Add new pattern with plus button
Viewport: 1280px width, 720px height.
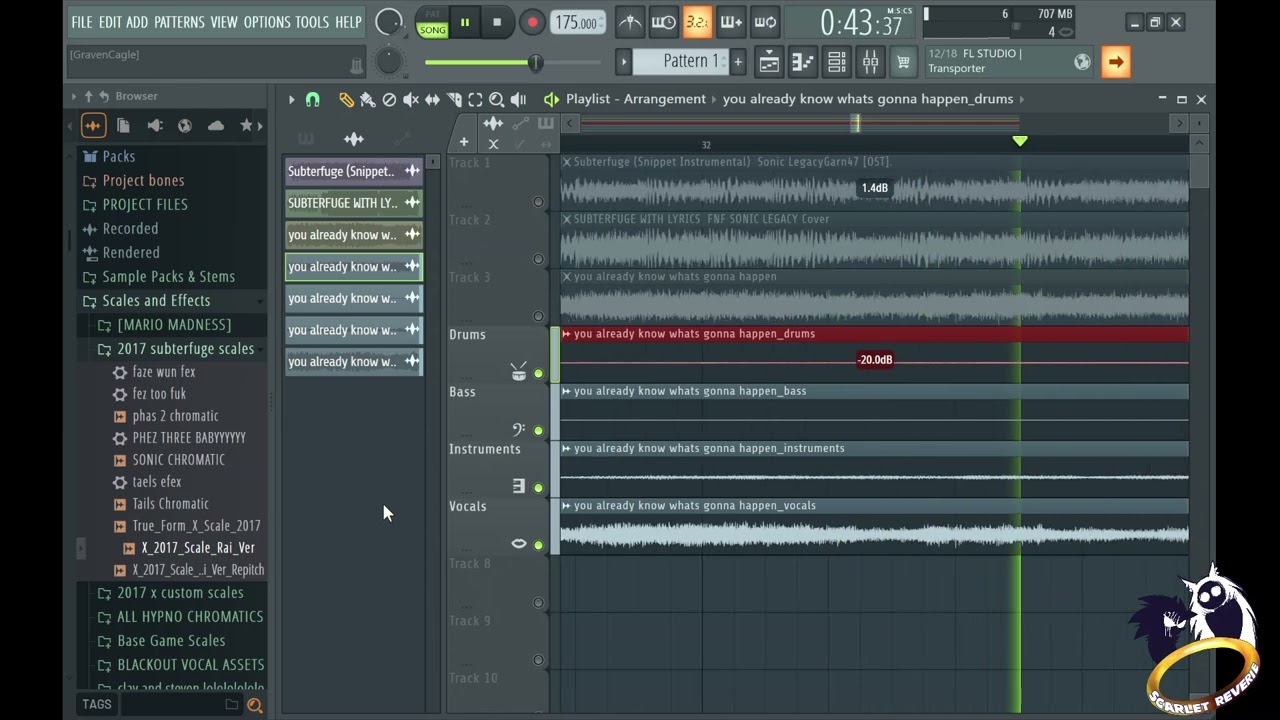[x=738, y=62]
